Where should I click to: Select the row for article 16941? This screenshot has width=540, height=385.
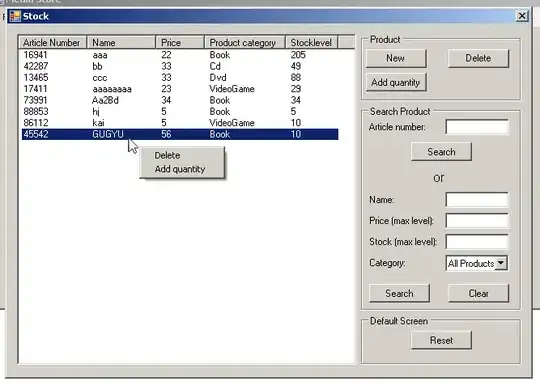tap(180, 55)
